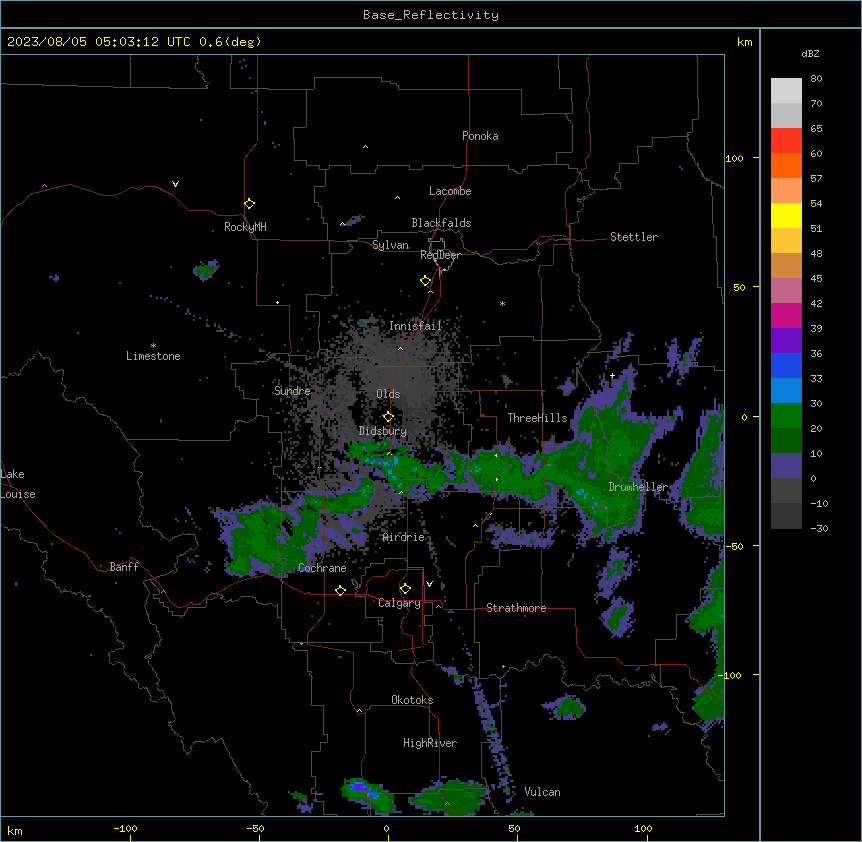The width and height of the screenshot is (862, 842).
Task: Select the dark orange 57–60 dBZ legend swatch
Action: (x=786, y=165)
